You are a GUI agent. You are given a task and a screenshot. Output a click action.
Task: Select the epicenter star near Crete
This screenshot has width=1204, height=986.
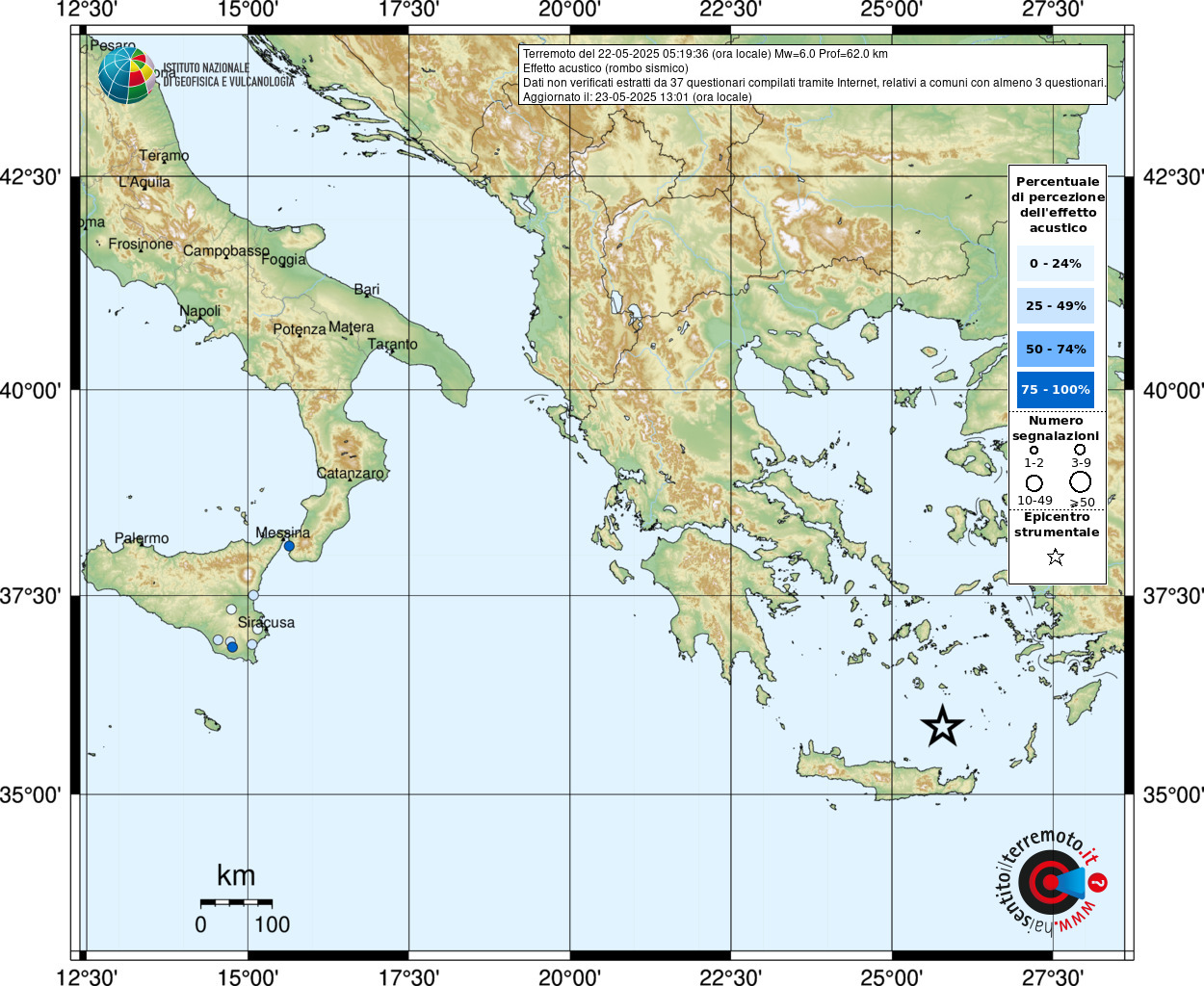coord(942,726)
